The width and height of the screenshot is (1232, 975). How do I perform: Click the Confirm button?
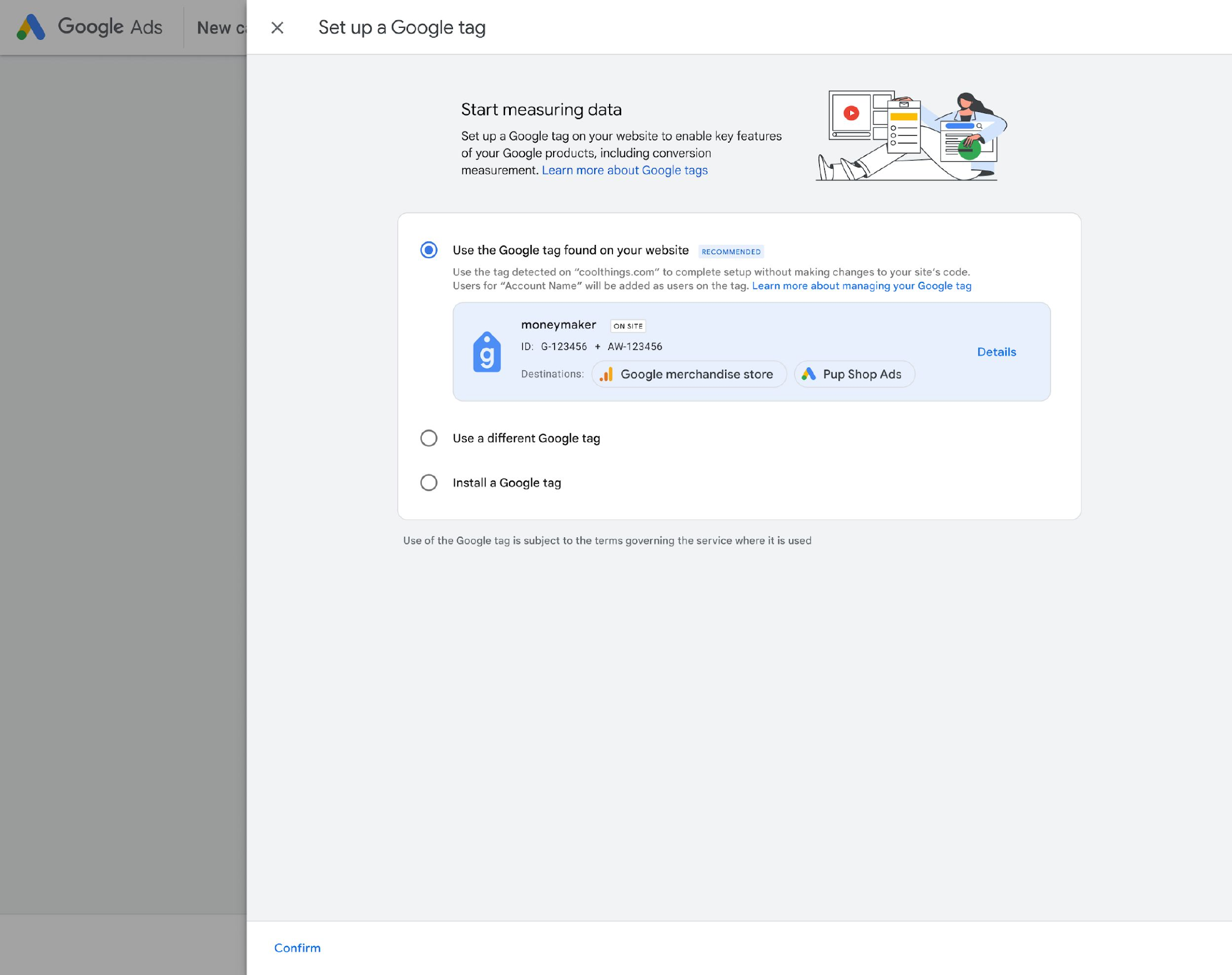[297, 948]
